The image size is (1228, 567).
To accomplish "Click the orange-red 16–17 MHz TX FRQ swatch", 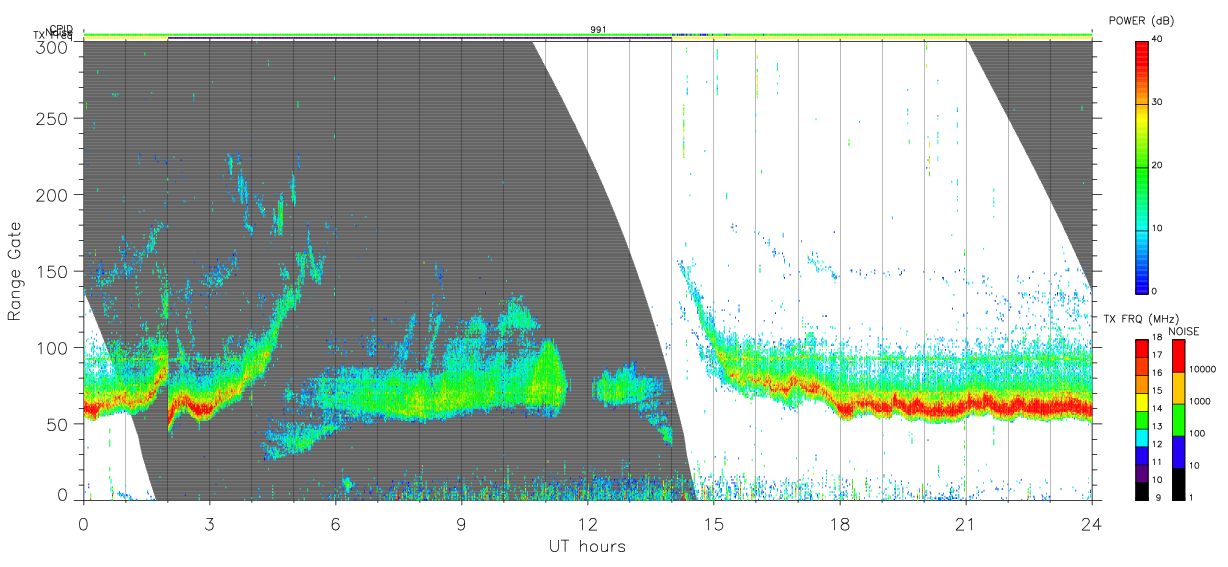I will [x=1141, y=364].
